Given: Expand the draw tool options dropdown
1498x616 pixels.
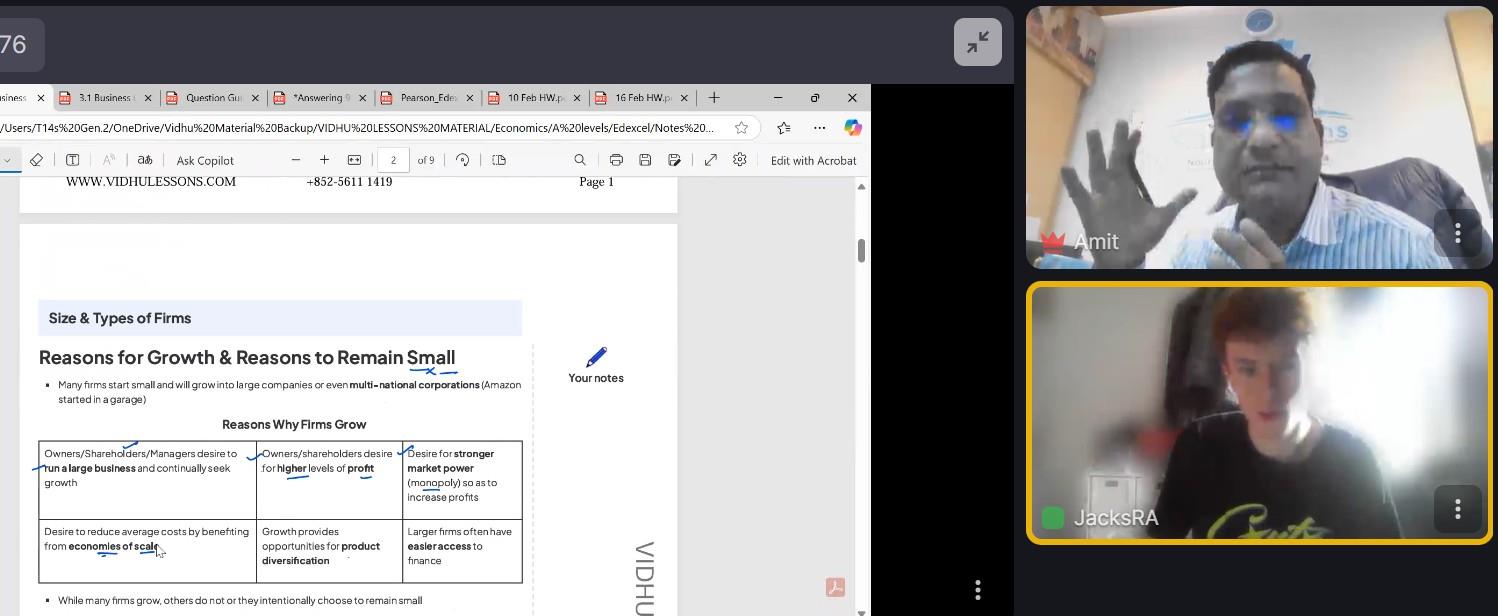Looking at the screenshot, I should coord(8,160).
